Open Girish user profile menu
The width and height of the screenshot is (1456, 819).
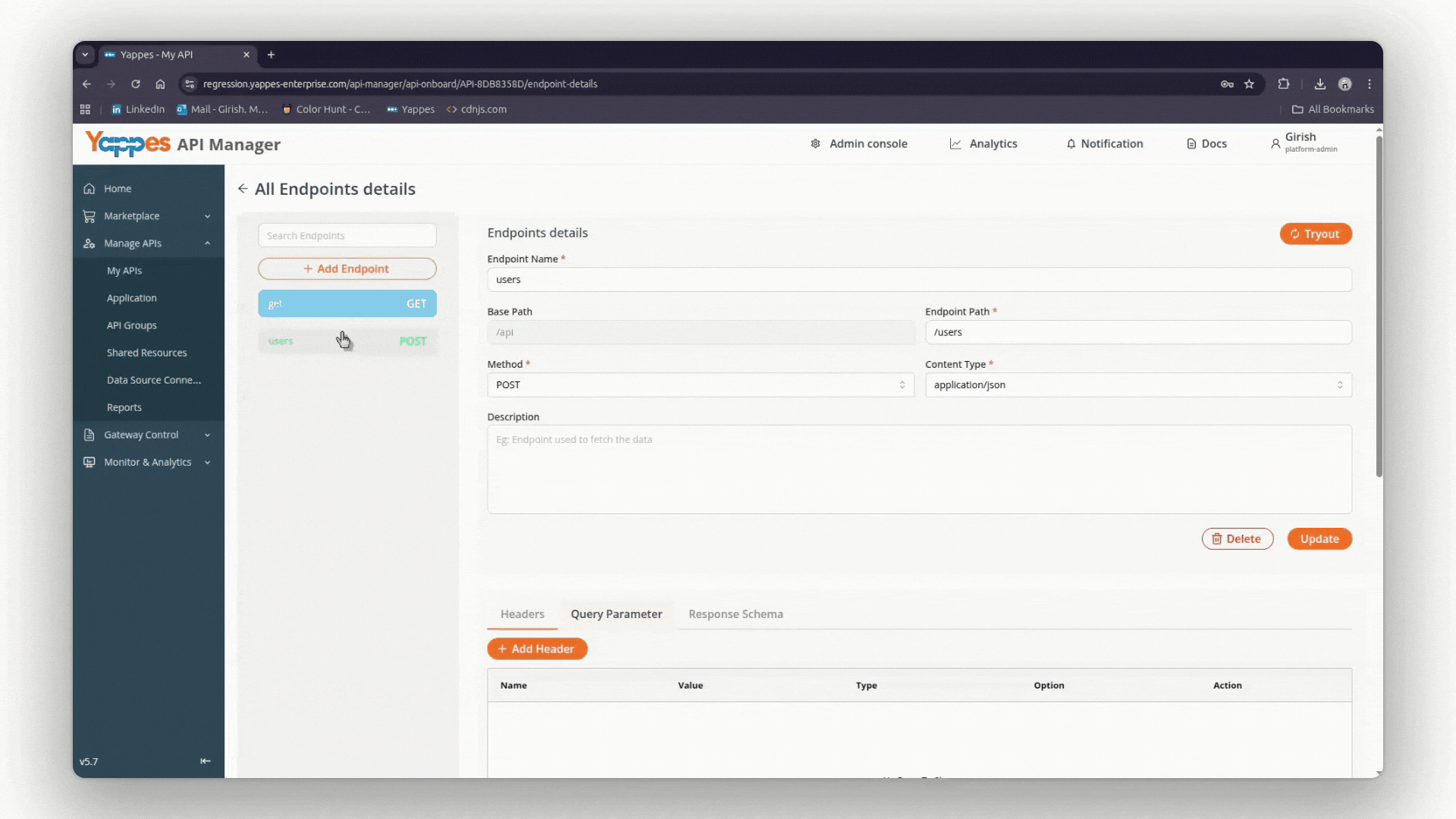(x=1304, y=143)
